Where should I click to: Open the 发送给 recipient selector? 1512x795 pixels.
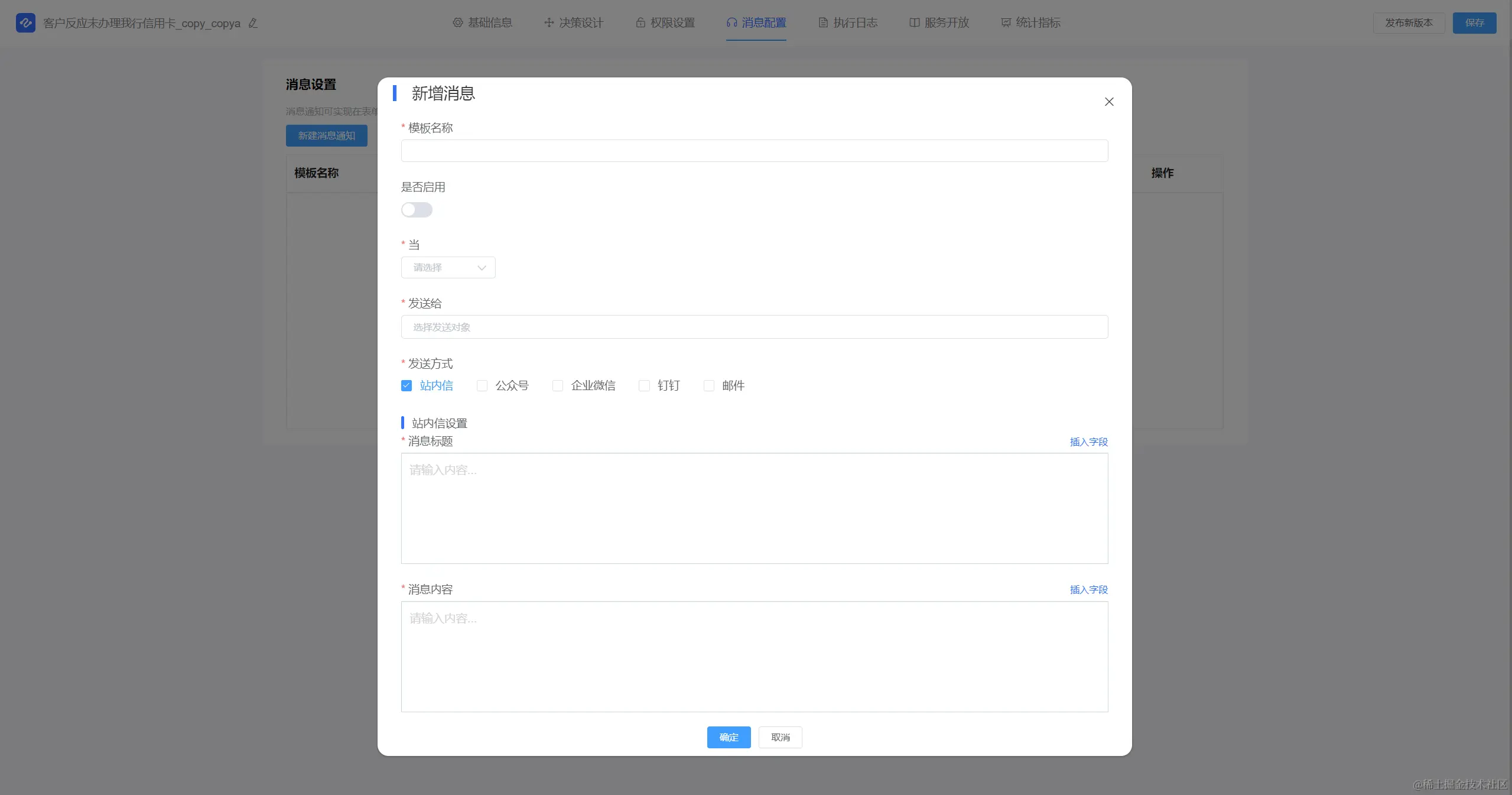pos(754,327)
